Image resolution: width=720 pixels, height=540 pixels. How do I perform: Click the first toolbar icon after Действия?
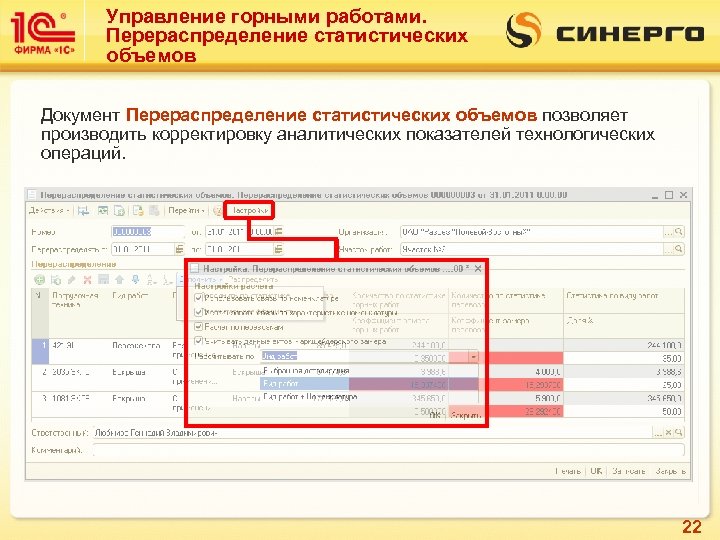point(83,211)
